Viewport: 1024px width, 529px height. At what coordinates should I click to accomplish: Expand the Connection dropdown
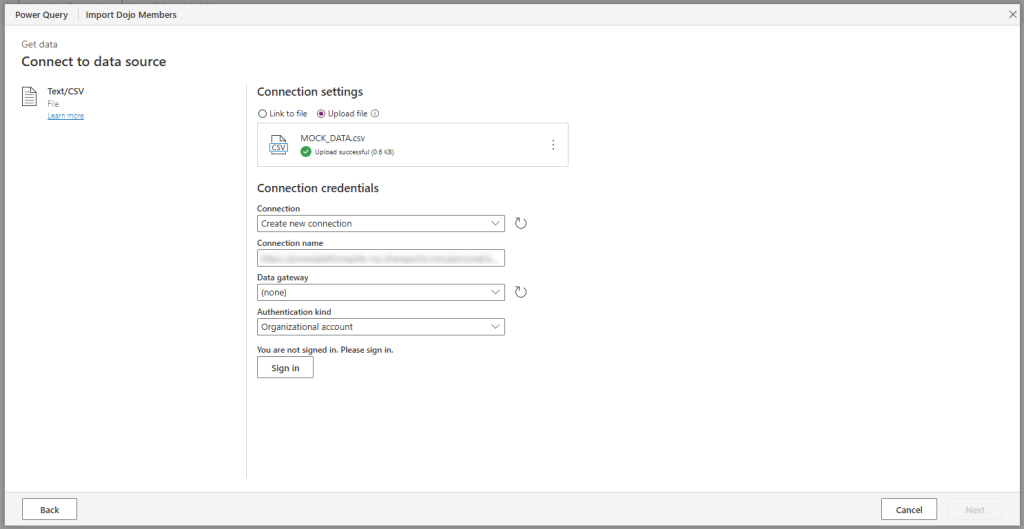click(x=380, y=223)
